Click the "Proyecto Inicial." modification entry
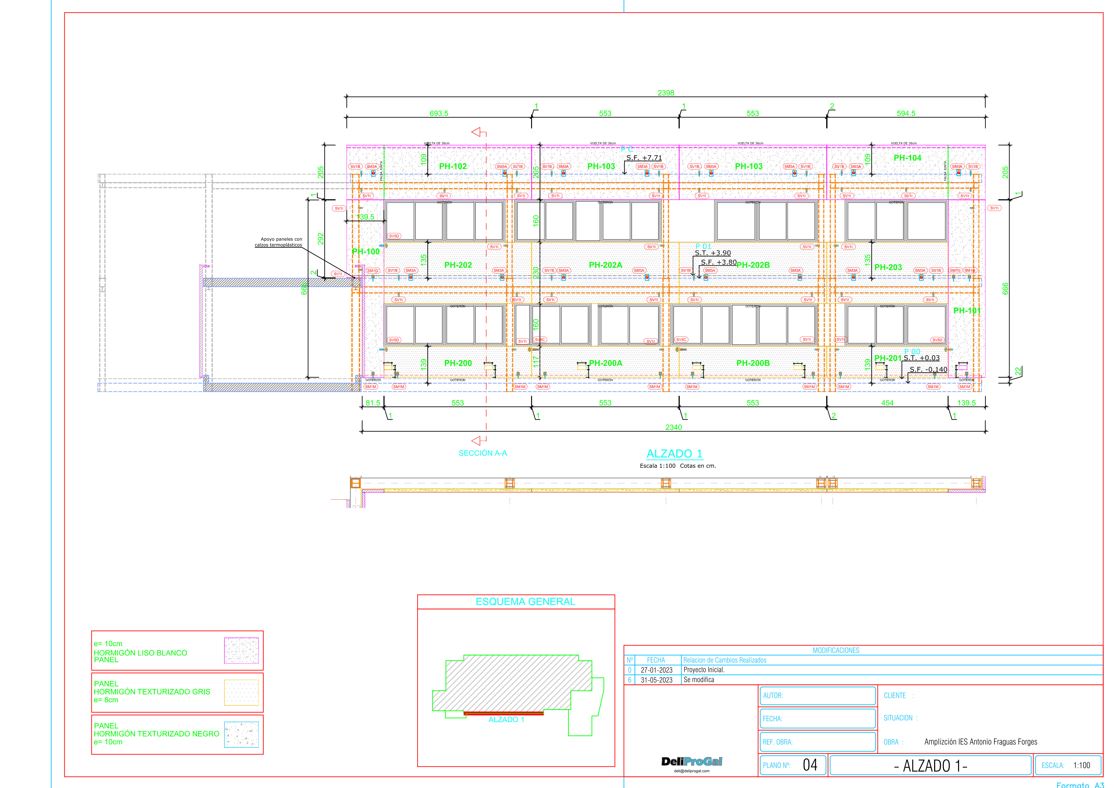Viewport: 1114px width, 788px height. 704,670
